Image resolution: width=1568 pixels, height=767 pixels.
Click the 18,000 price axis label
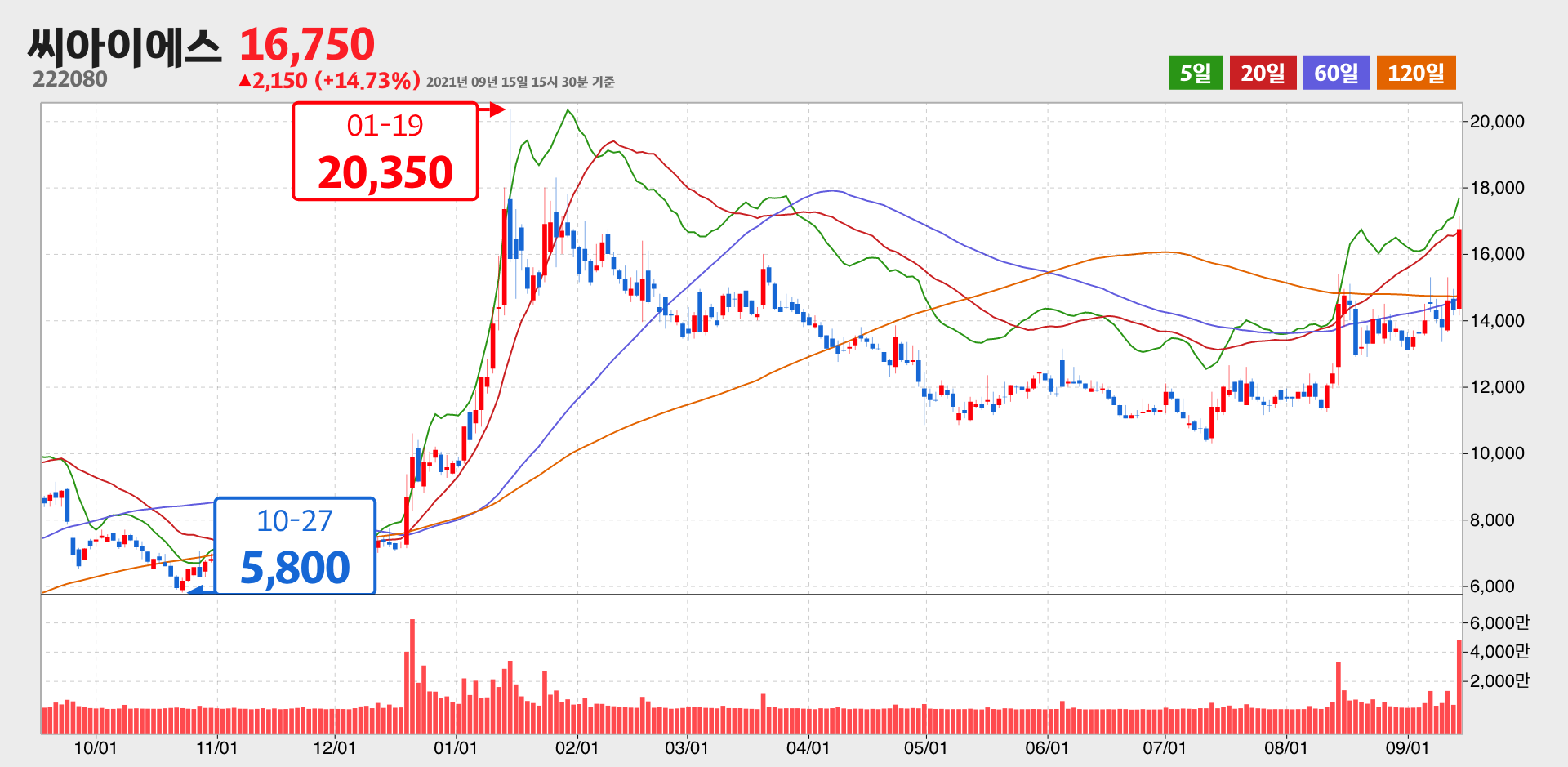click(1497, 188)
